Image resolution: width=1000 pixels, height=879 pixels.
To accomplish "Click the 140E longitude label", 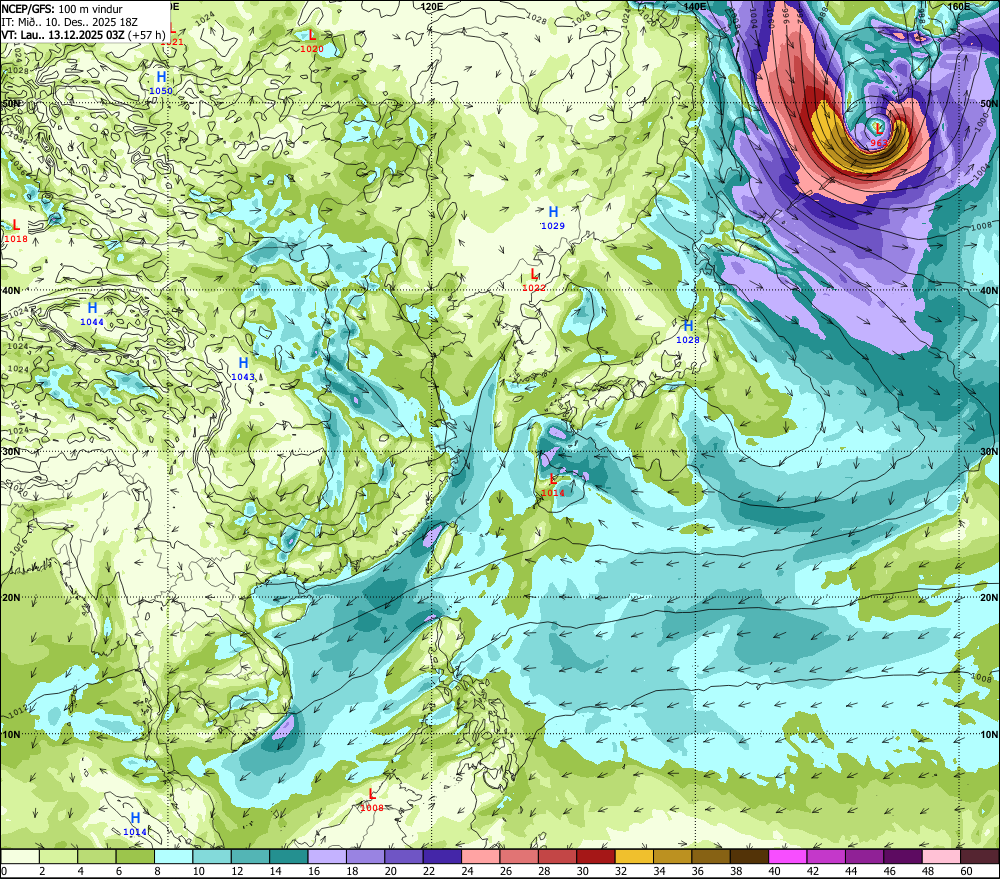I will [x=695, y=6].
